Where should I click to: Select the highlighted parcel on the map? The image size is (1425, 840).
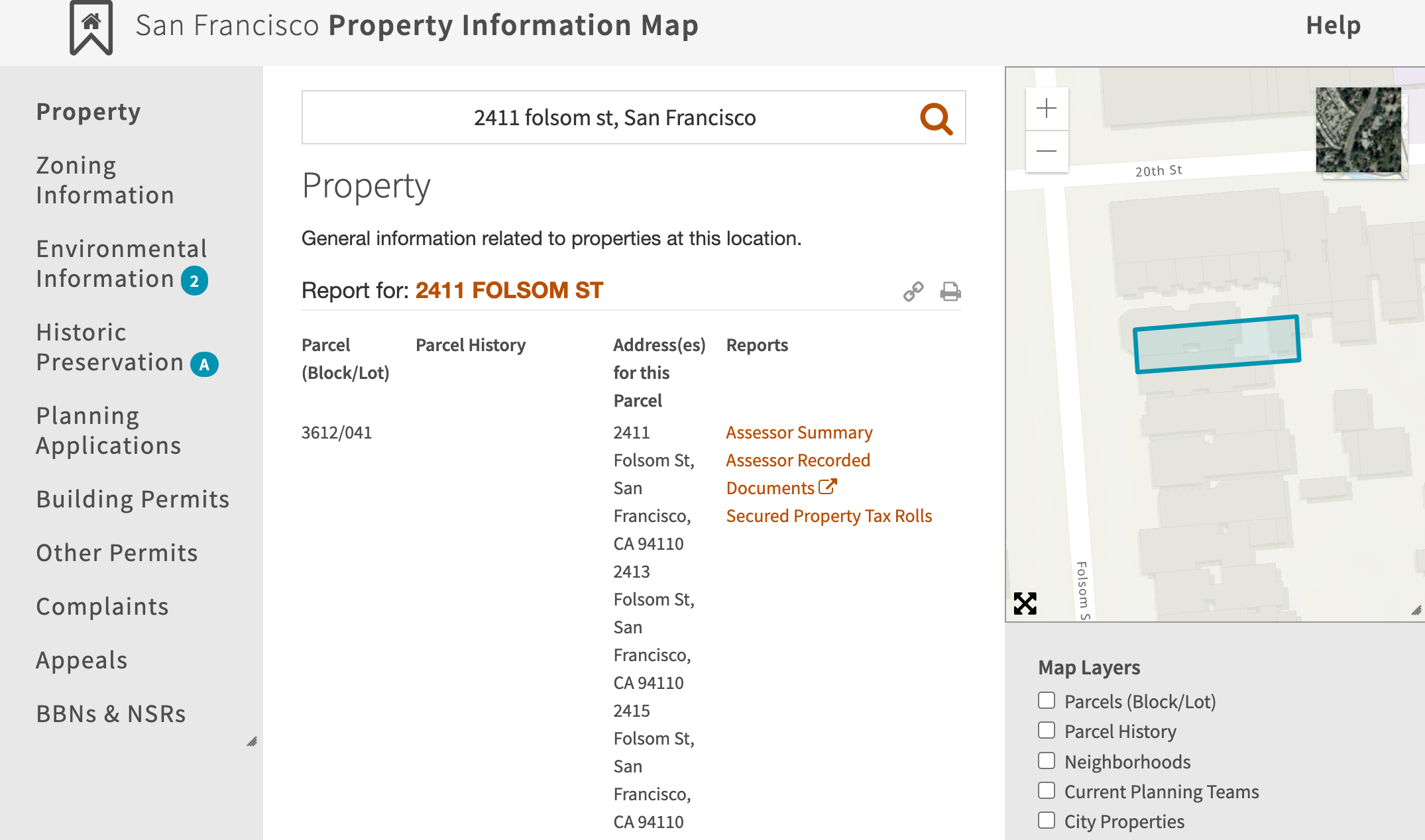1216,344
